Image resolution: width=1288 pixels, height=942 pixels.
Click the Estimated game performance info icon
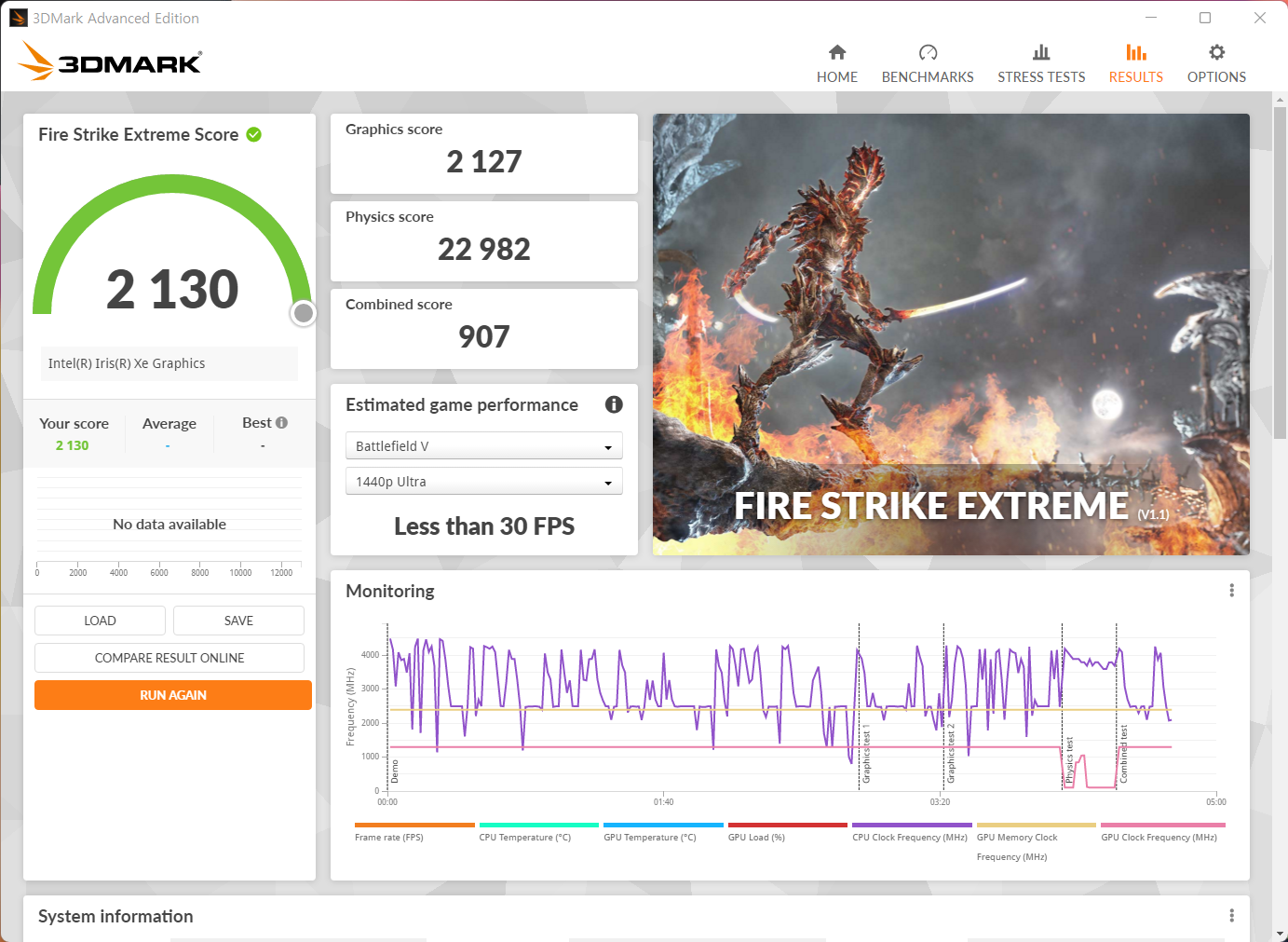[614, 404]
